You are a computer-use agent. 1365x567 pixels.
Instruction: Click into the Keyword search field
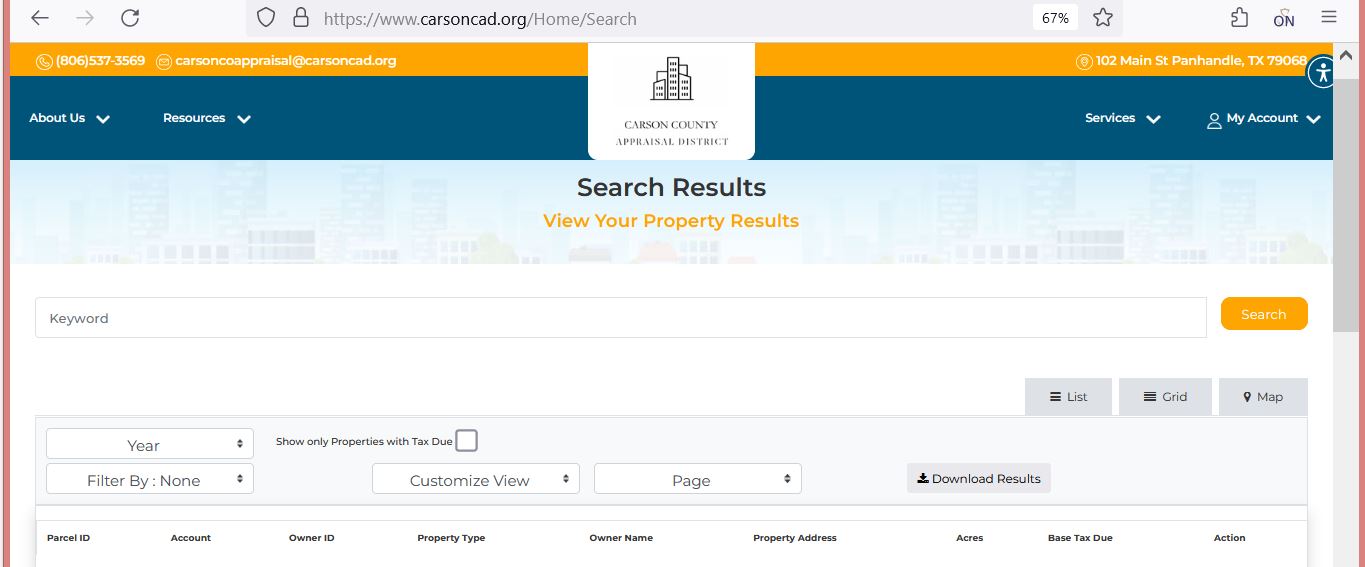tap(621, 318)
